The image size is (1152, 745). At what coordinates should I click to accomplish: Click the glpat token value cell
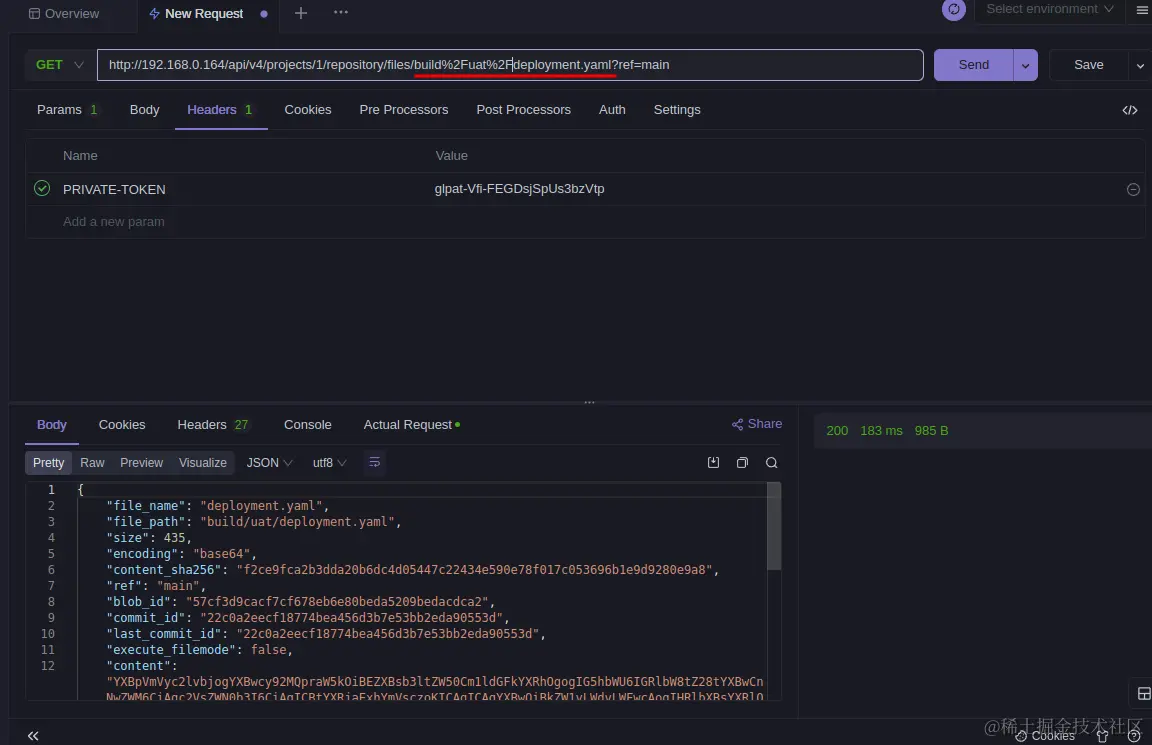tap(519, 189)
